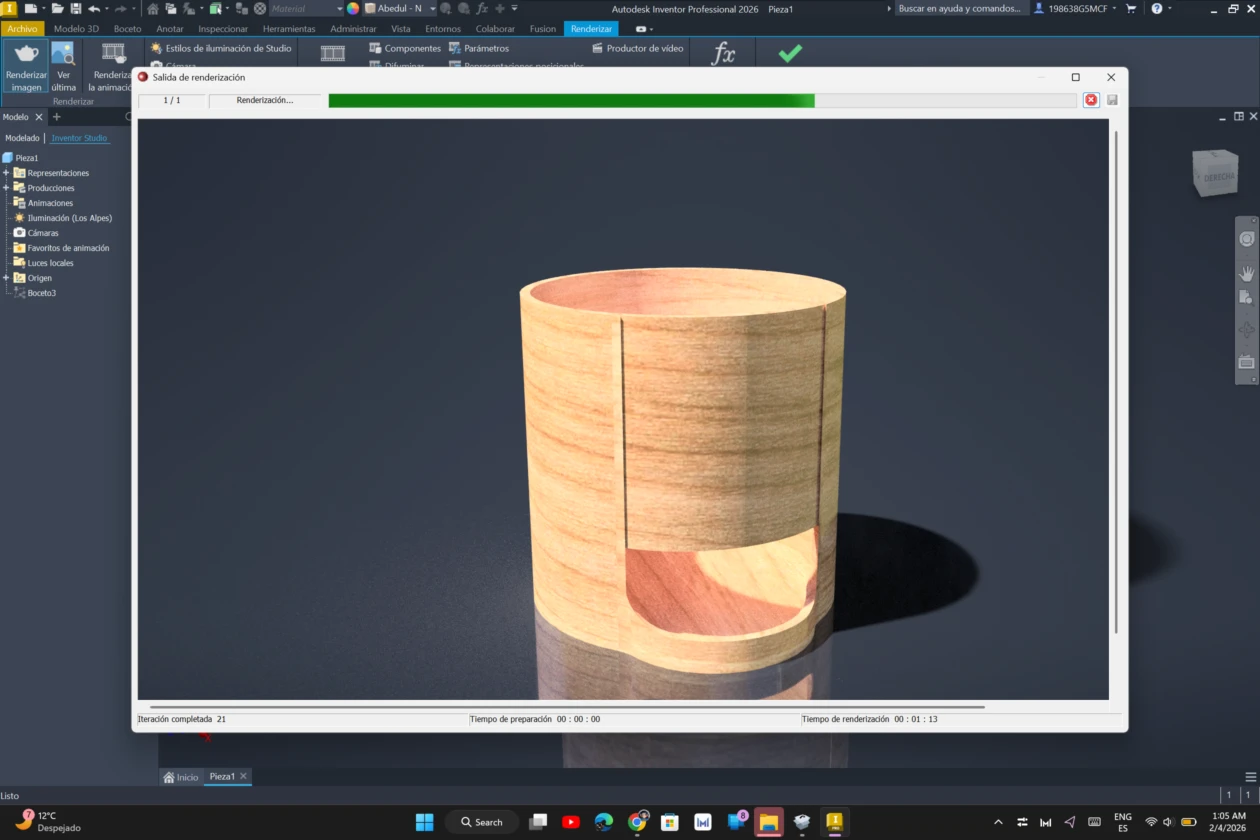This screenshot has width=1260, height=840.
Task: Expand the Origen tree node
Action: pyautogui.click(x=6, y=278)
